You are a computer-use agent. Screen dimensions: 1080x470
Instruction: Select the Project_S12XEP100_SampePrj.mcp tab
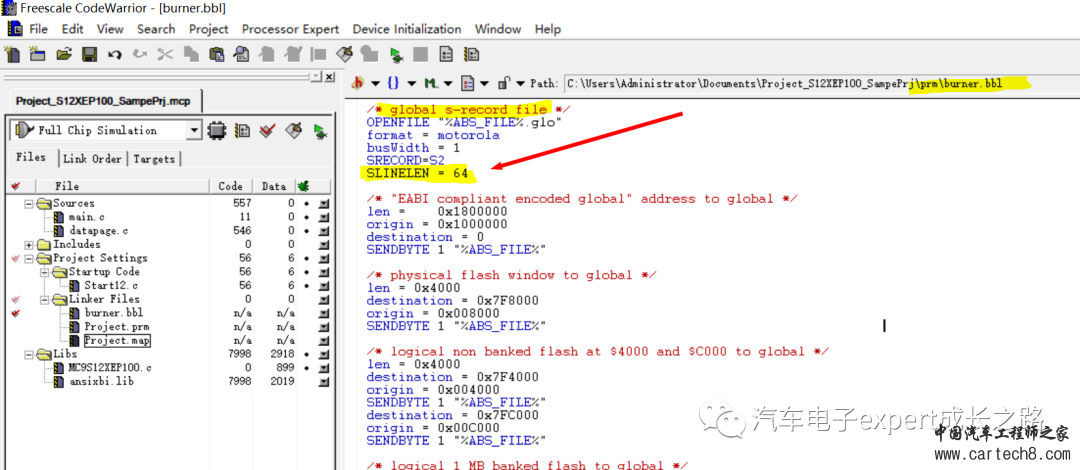coord(103,100)
